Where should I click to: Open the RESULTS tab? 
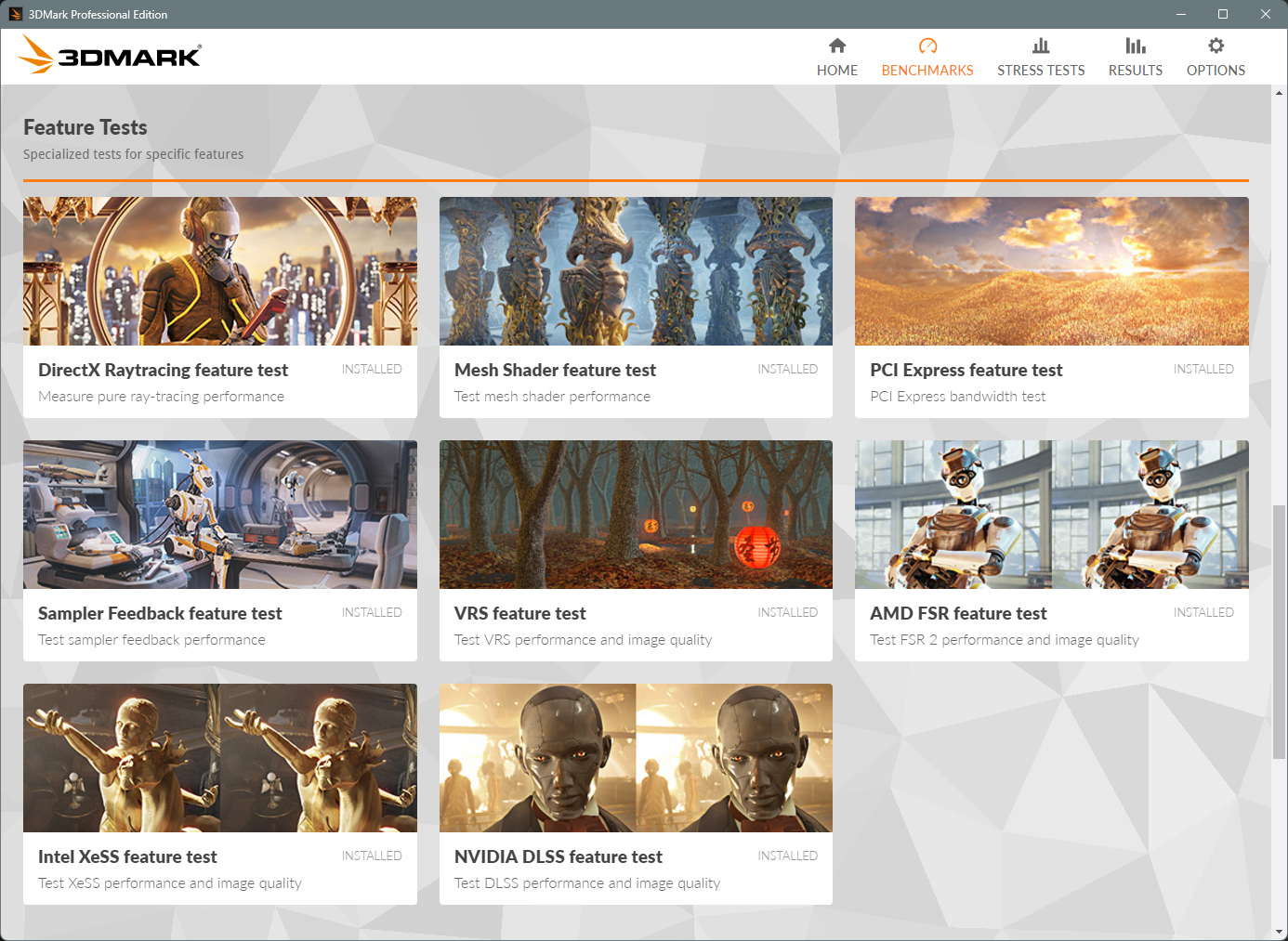(x=1136, y=57)
